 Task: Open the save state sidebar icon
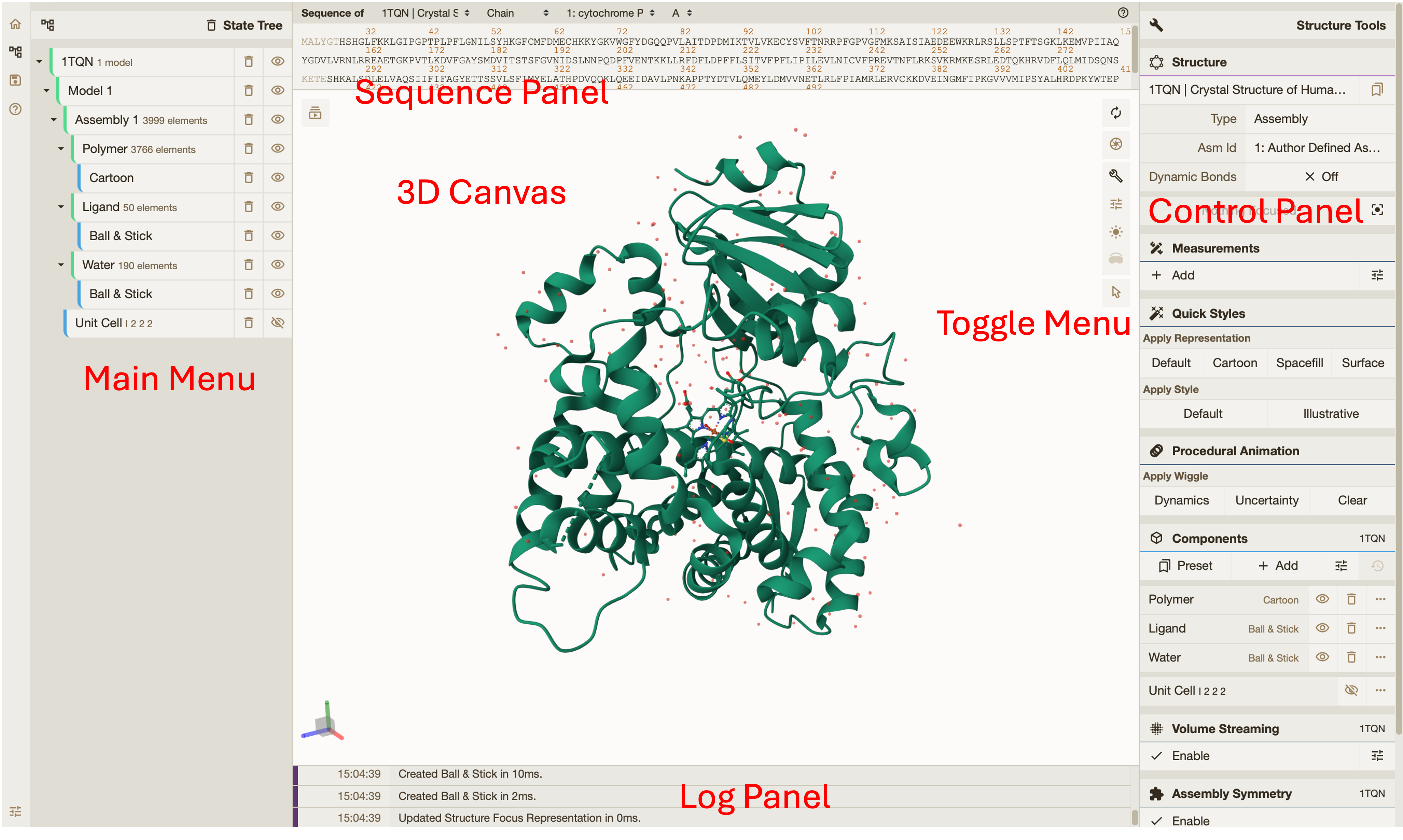tap(15, 80)
